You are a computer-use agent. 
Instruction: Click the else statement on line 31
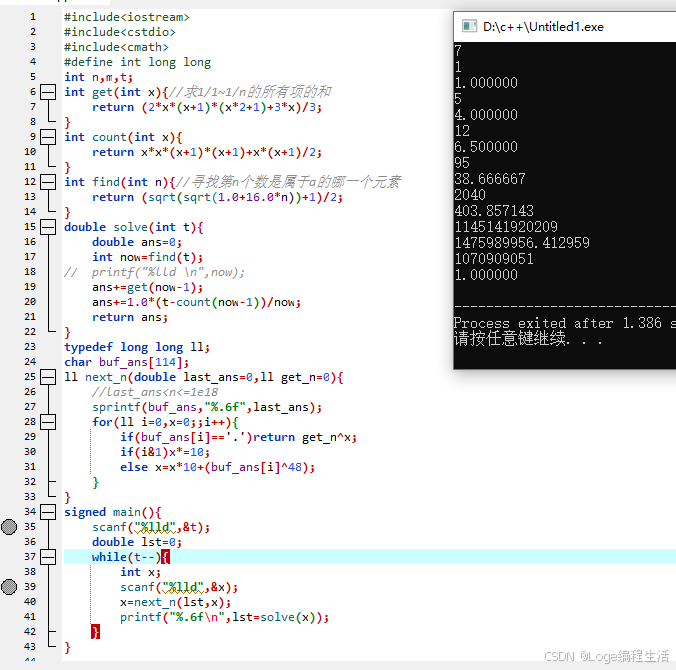pyautogui.click(x=217, y=467)
